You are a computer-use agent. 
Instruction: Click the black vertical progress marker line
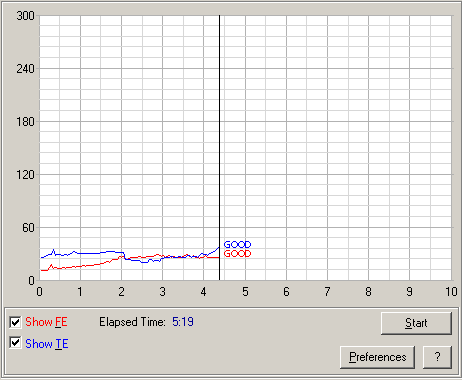click(x=219, y=147)
